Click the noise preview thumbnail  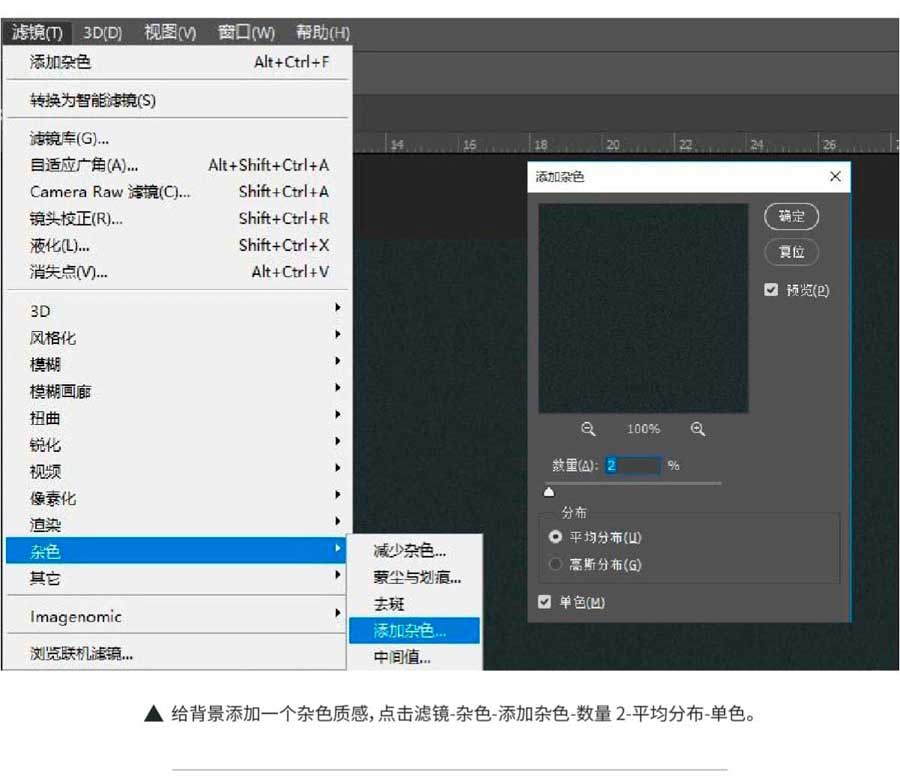643,308
